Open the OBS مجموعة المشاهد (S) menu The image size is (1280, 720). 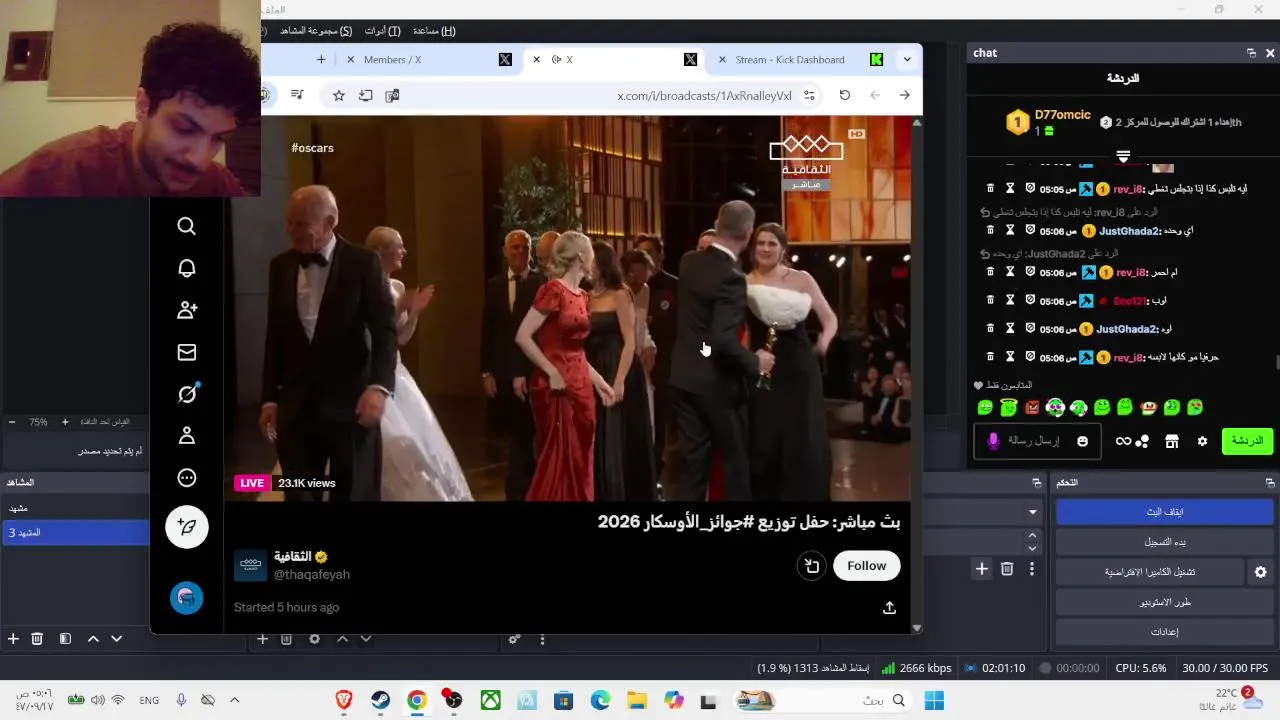pyautogui.click(x=315, y=31)
